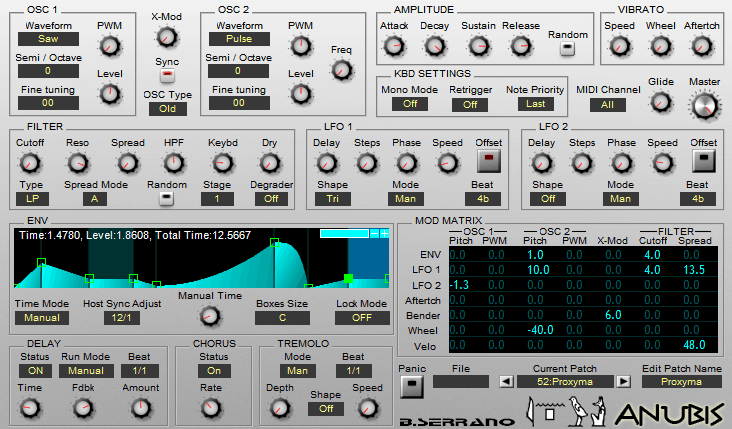The image size is (732, 429).
Task: Click the Amplitude Attack knob
Action: pos(394,46)
